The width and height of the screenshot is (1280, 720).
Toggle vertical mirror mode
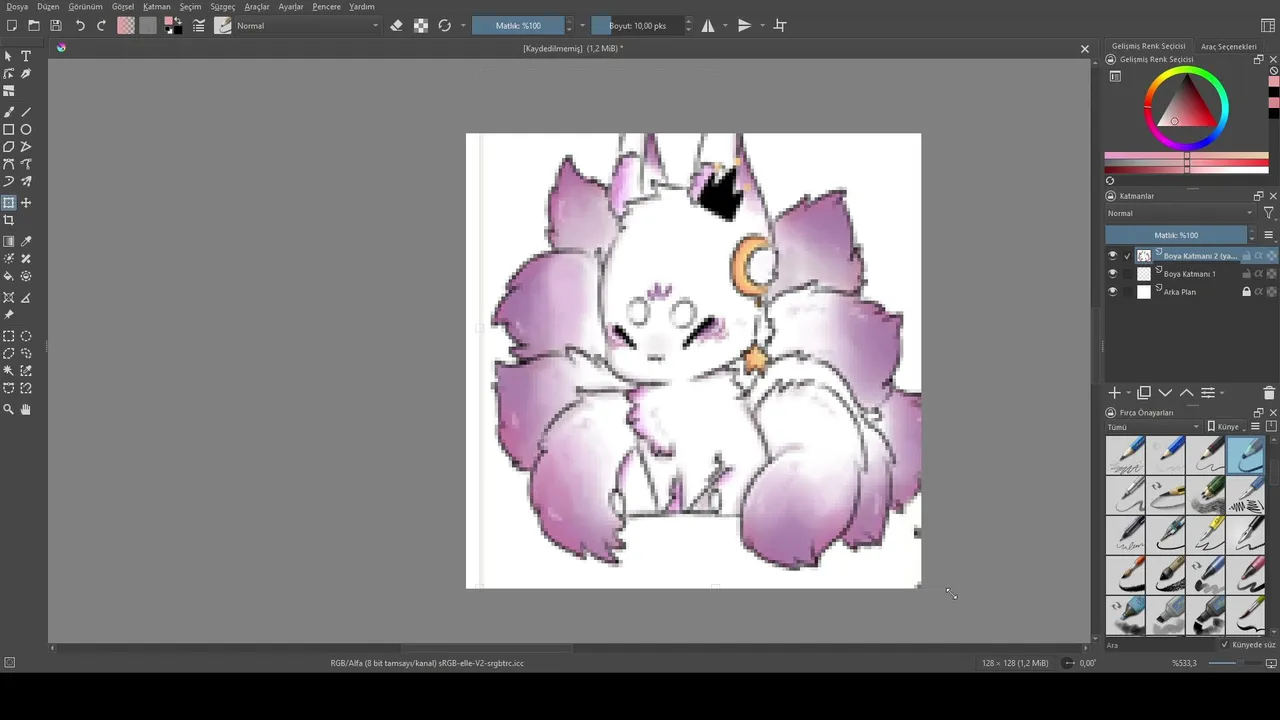tap(744, 26)
